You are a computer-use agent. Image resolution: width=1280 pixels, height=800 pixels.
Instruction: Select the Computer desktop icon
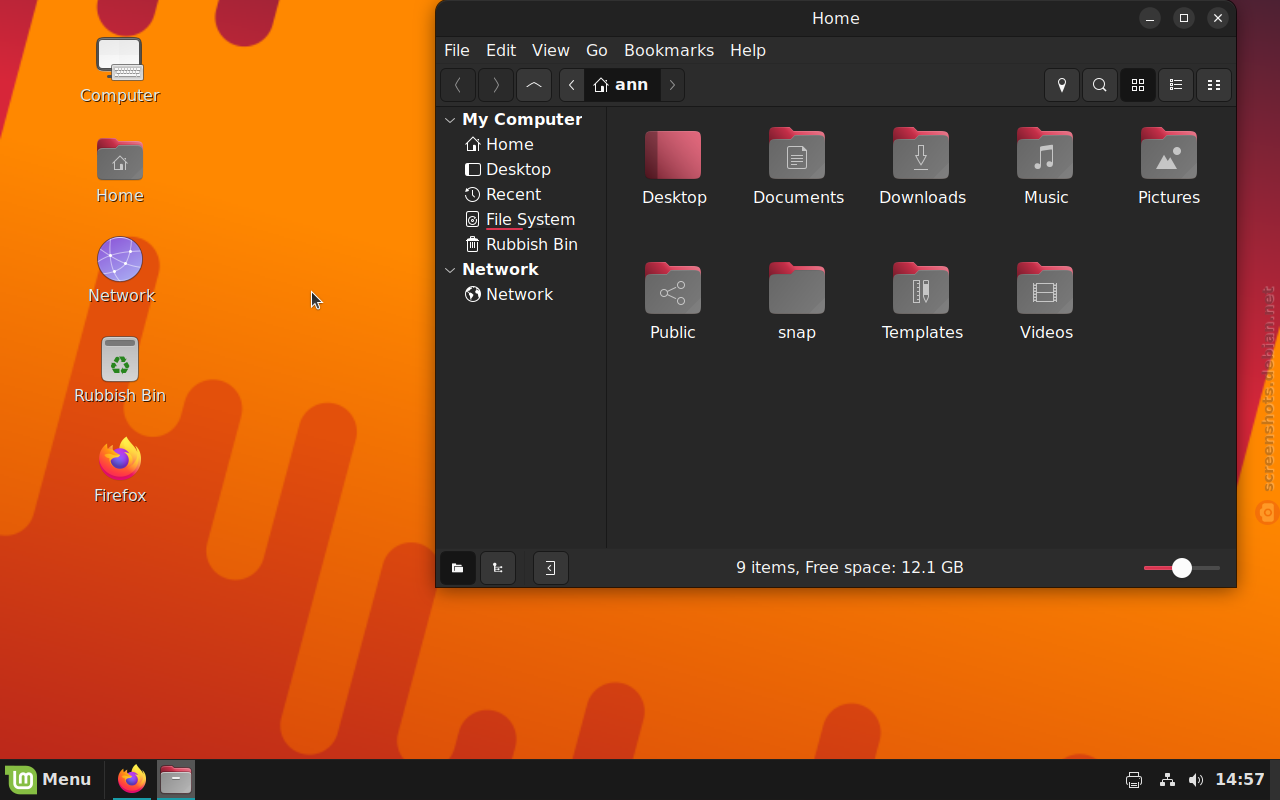tap(120, 58)
